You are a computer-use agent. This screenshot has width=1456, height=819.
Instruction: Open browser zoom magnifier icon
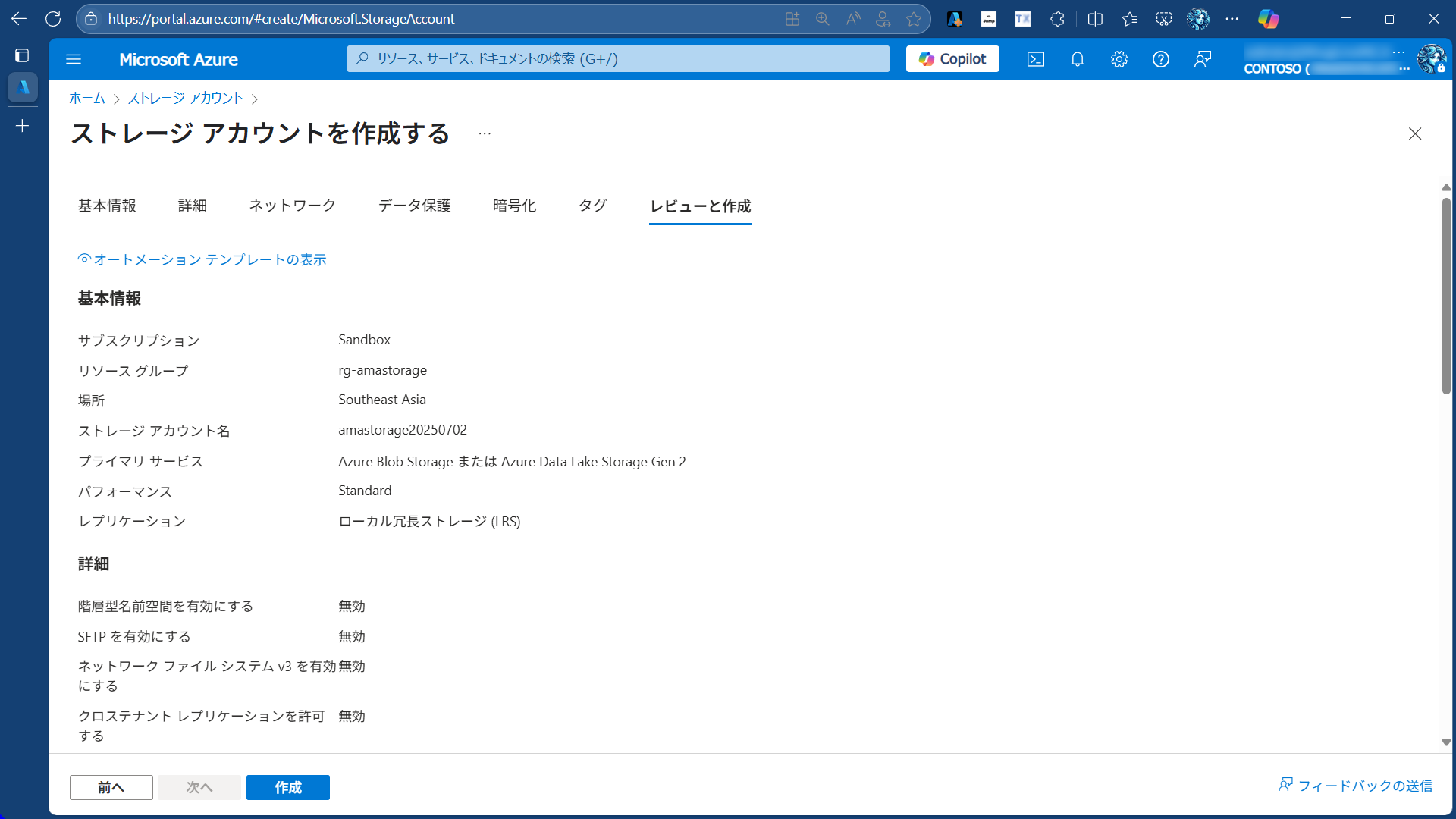pos(823,19)
